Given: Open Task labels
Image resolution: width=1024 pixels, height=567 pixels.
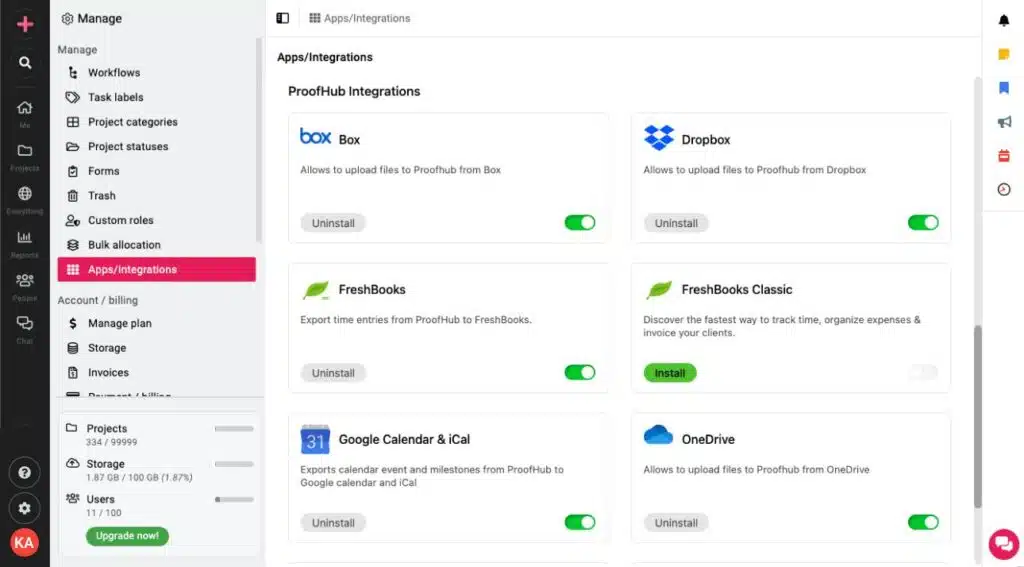Looking at the screenshot, I should 157,97.
